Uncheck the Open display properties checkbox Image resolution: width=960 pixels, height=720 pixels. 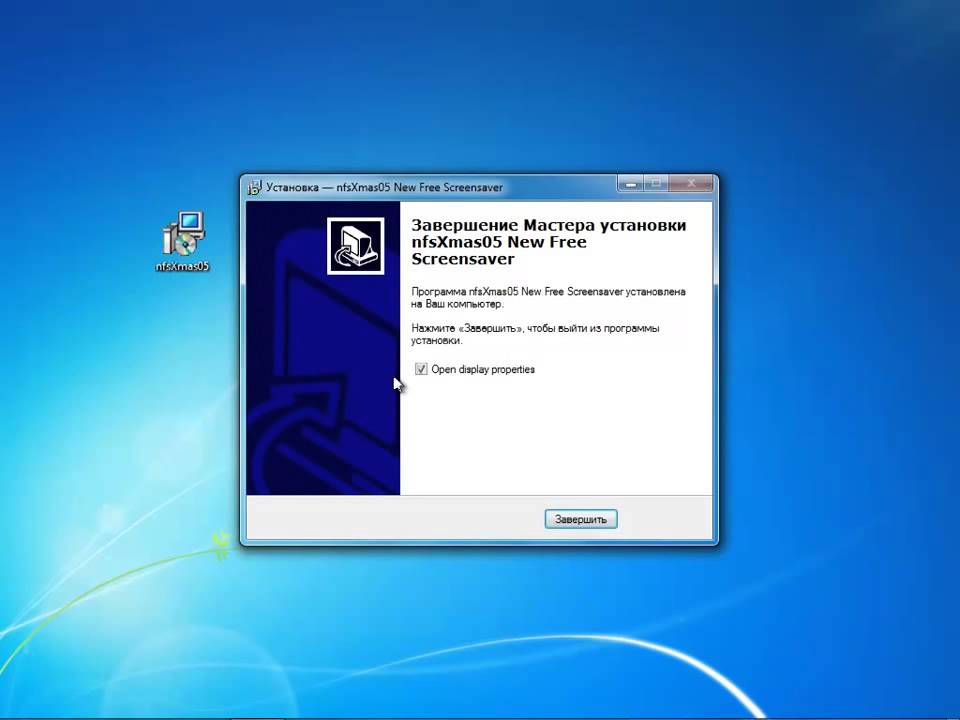[x=421, y=369]
